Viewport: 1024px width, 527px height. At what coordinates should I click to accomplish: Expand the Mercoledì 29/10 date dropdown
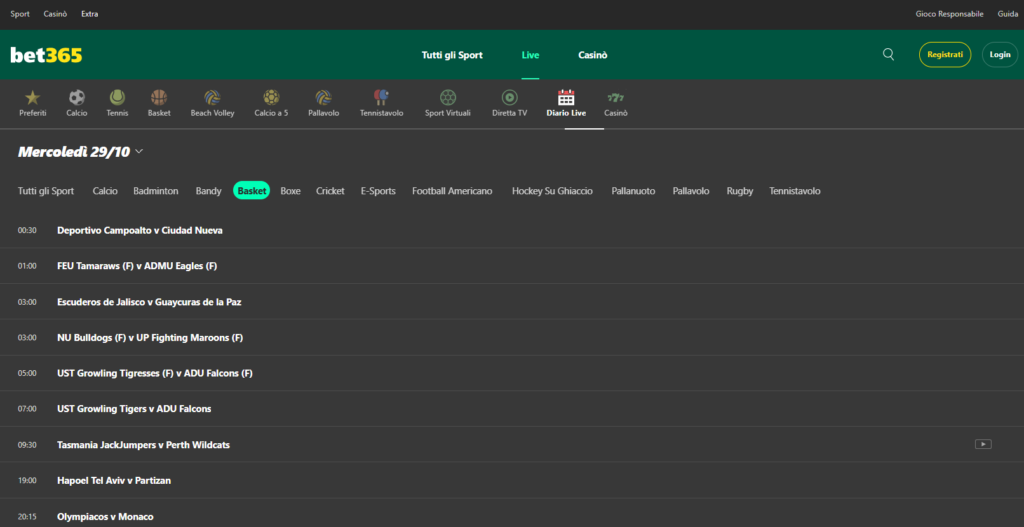(x=138, y=152)
